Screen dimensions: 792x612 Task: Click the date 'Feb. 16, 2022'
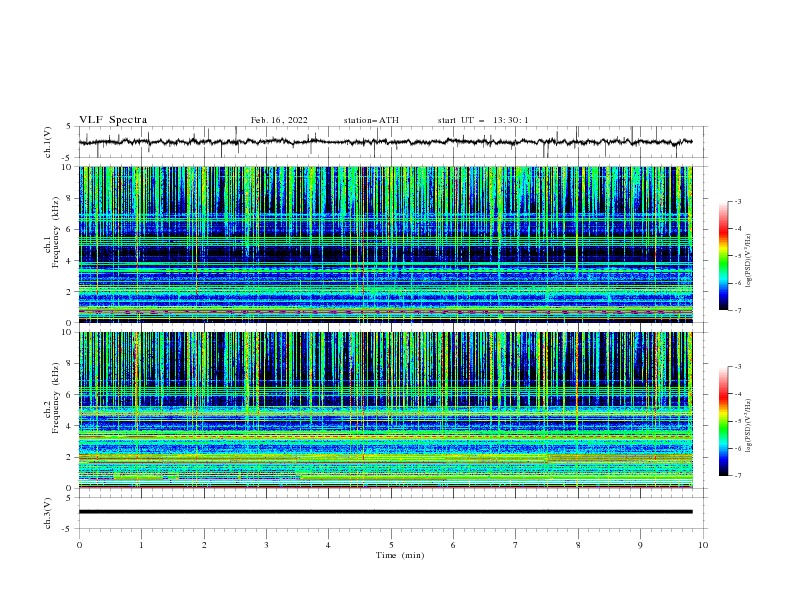(279, 120)
